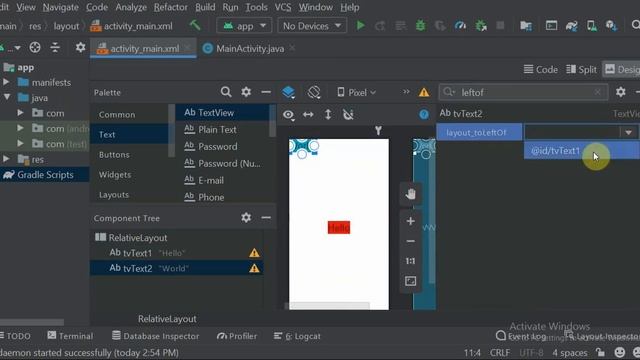Viewport: 640px width, 360px height.
Task: Toggle view options eye icon
Action: (x=289, y=115)
